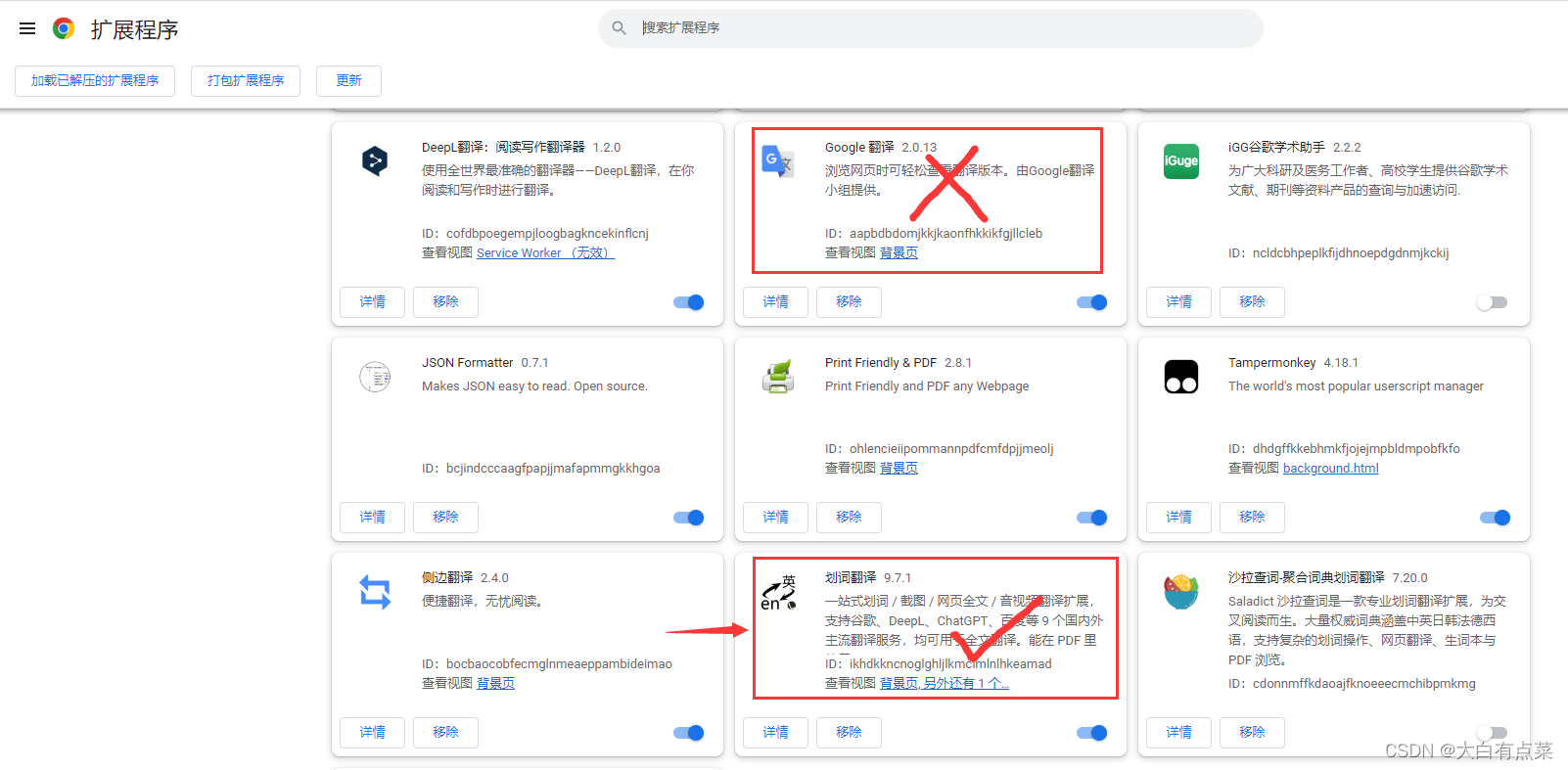The image size is (1568, 770).
Task: Click the JSON Formatter ID text
Action: tap(540, 469)
